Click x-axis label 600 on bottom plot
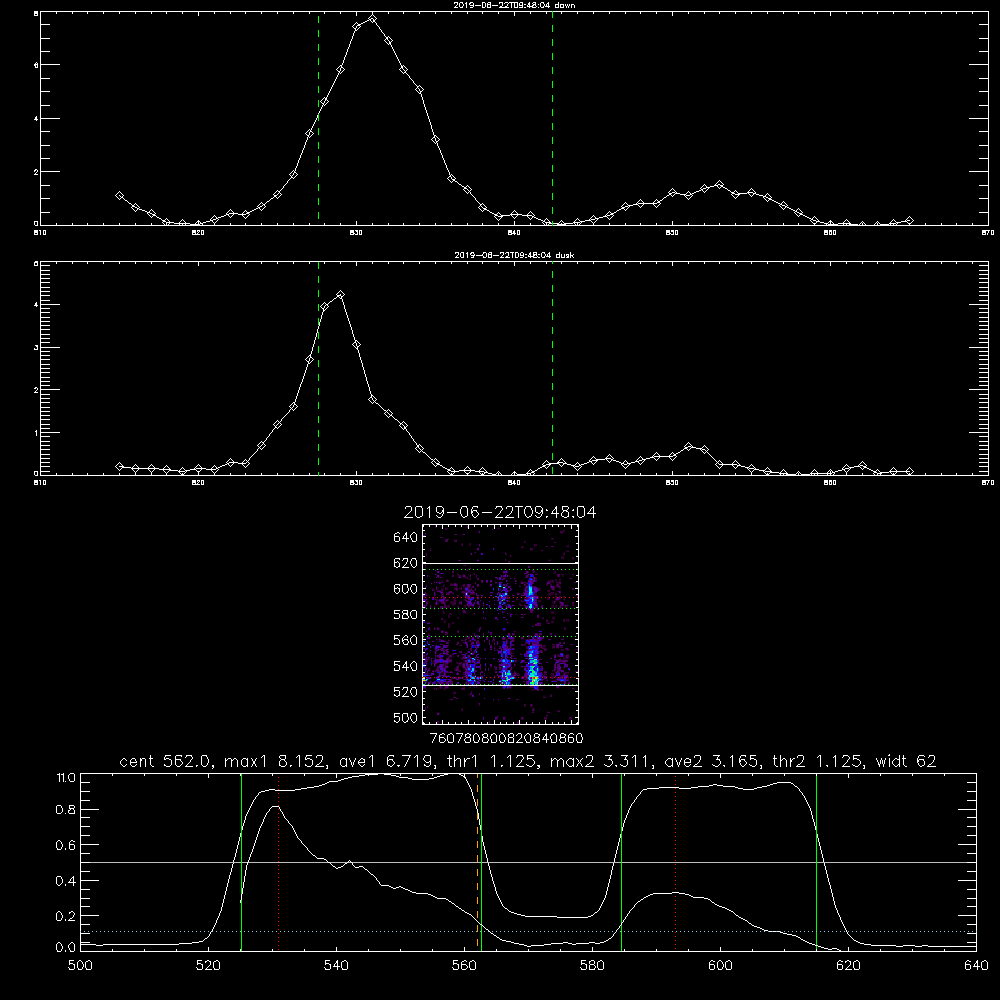Viewport: 1000px width, 1000px height. pyautogui.click(x=721, y=966)
